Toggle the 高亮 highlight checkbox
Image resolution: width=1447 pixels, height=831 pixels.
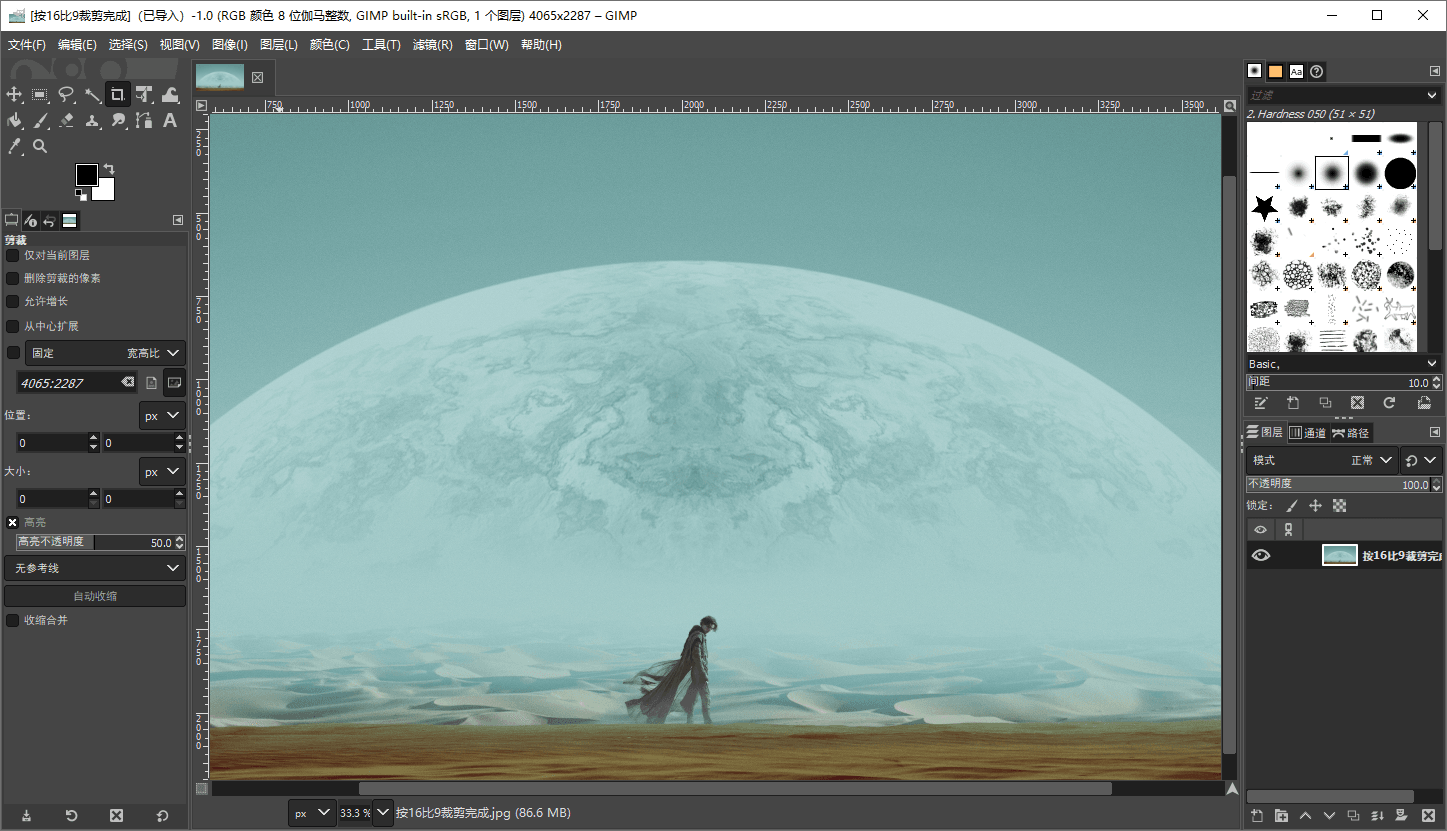pyautogui.click(x=13, y=522)
